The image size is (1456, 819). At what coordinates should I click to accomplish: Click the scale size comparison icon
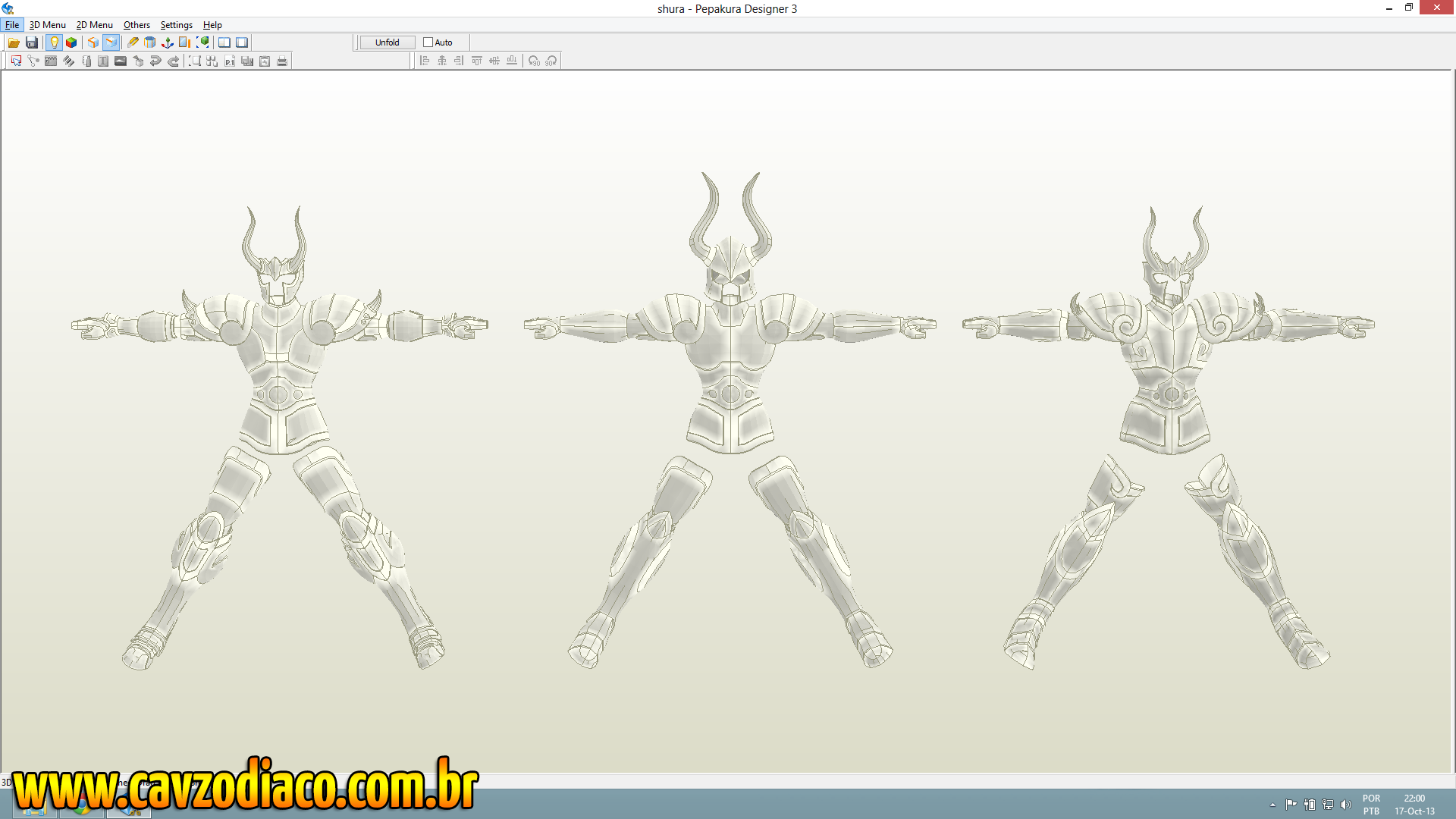(185, 42)
